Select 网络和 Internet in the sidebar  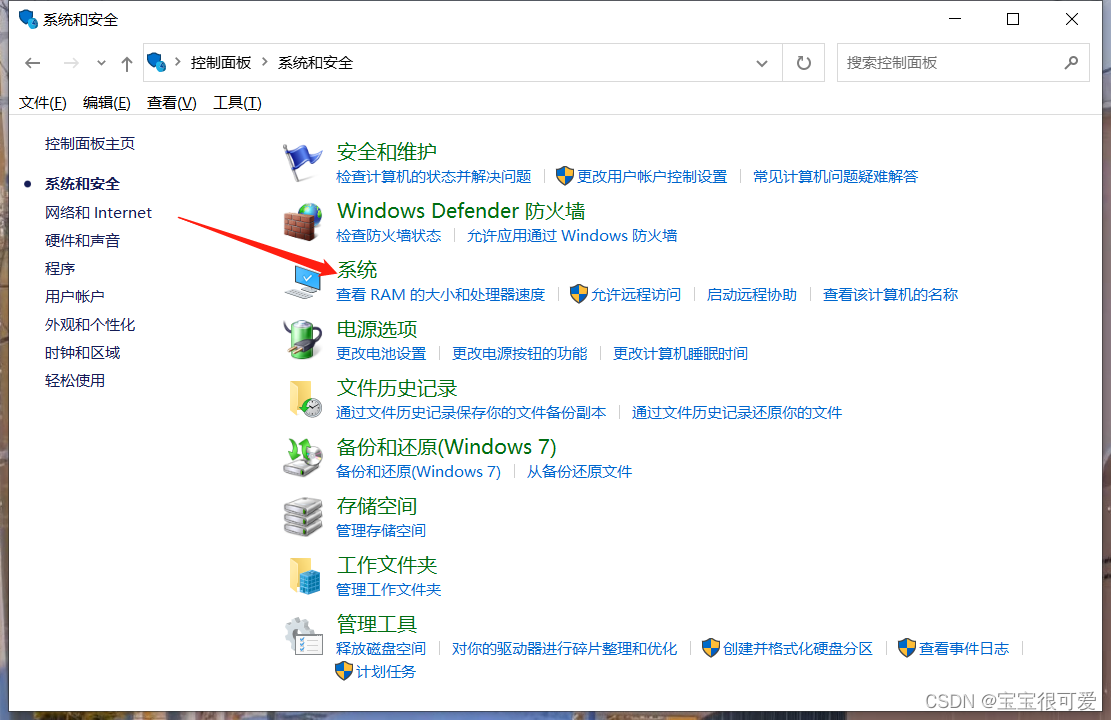98,213
